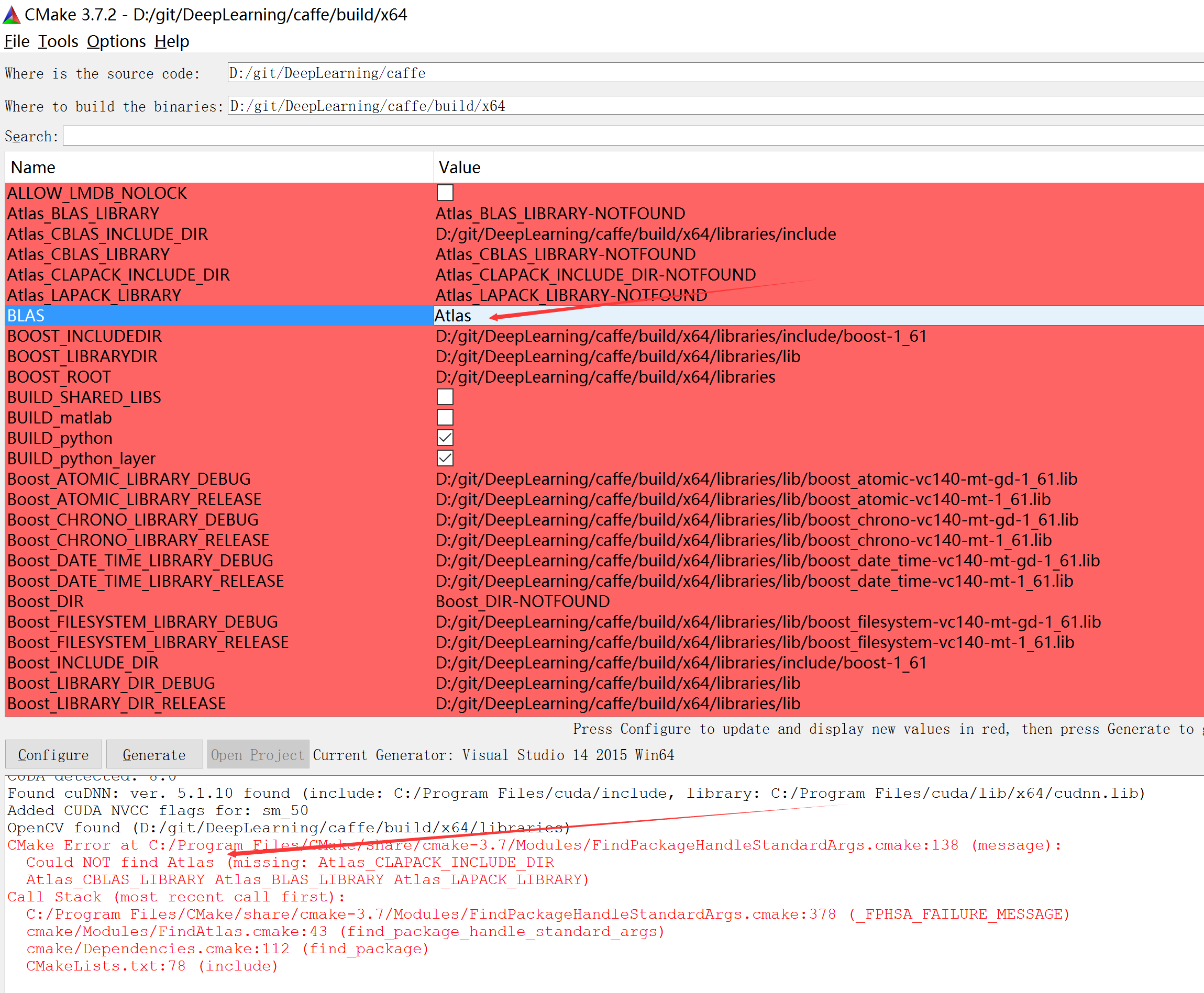Select the BUILD_python_layer name cell
This screenshot has height=993, width=1204.
tap(218, 458)
